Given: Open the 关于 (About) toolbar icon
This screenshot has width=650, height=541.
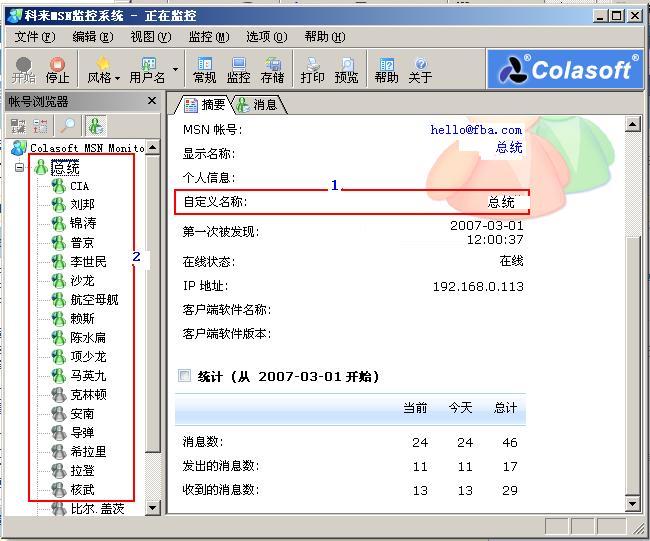Looking at the screenshot, I should point(420,69).
